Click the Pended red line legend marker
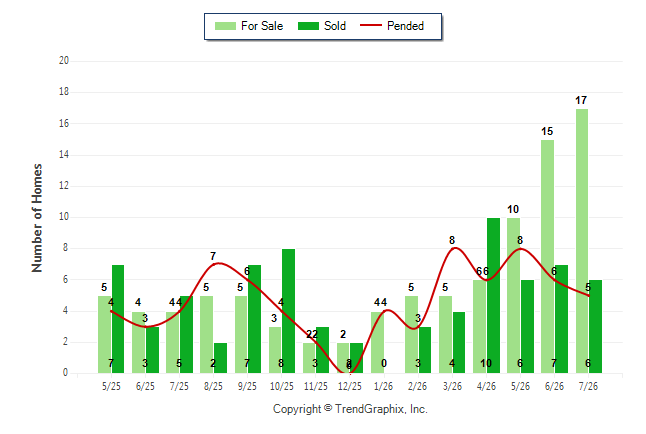Image resolution: width=646 pixels, height=434 pixels. point(371,26)
